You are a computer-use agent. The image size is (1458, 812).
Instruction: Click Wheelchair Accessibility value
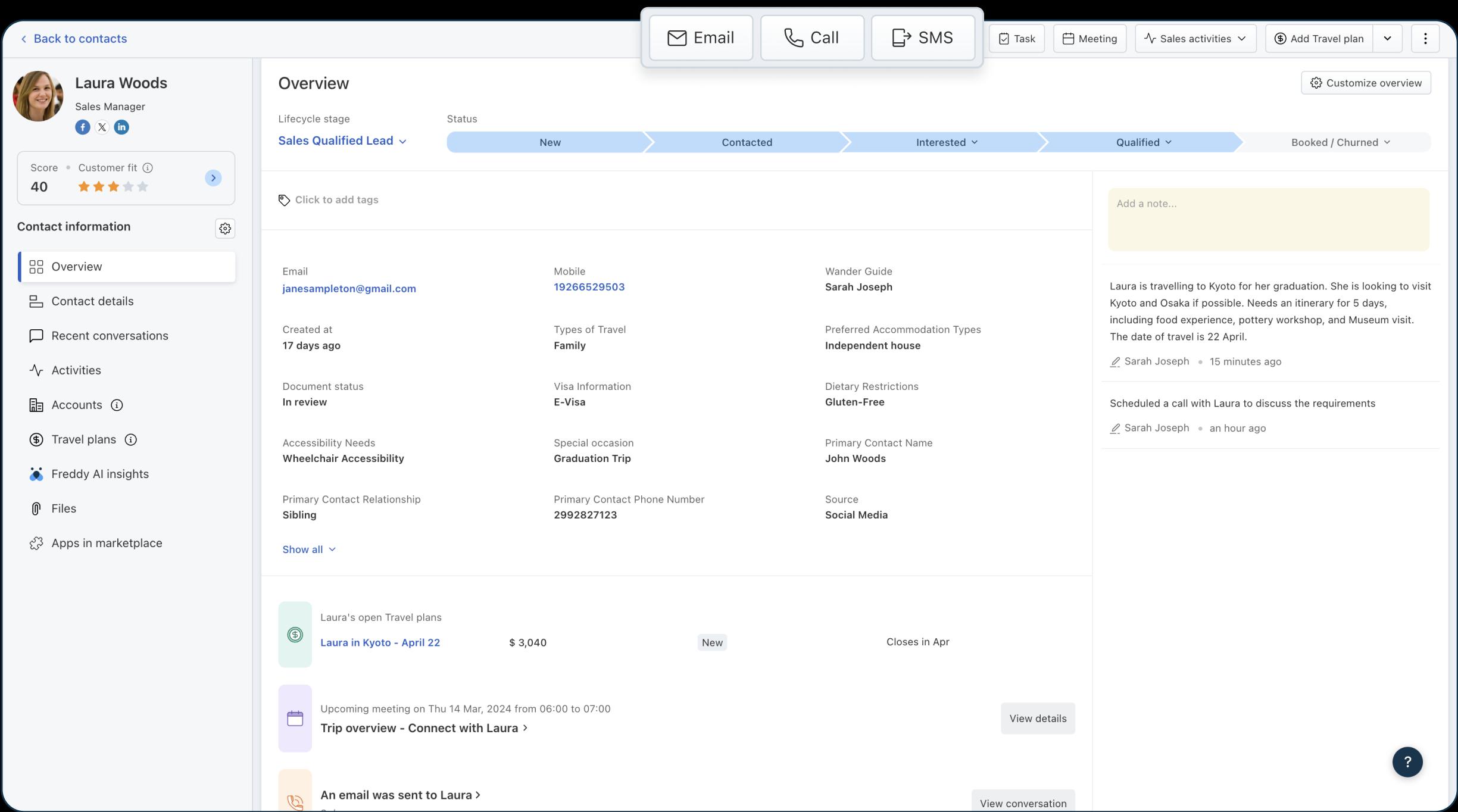click(x=343, y=459)
